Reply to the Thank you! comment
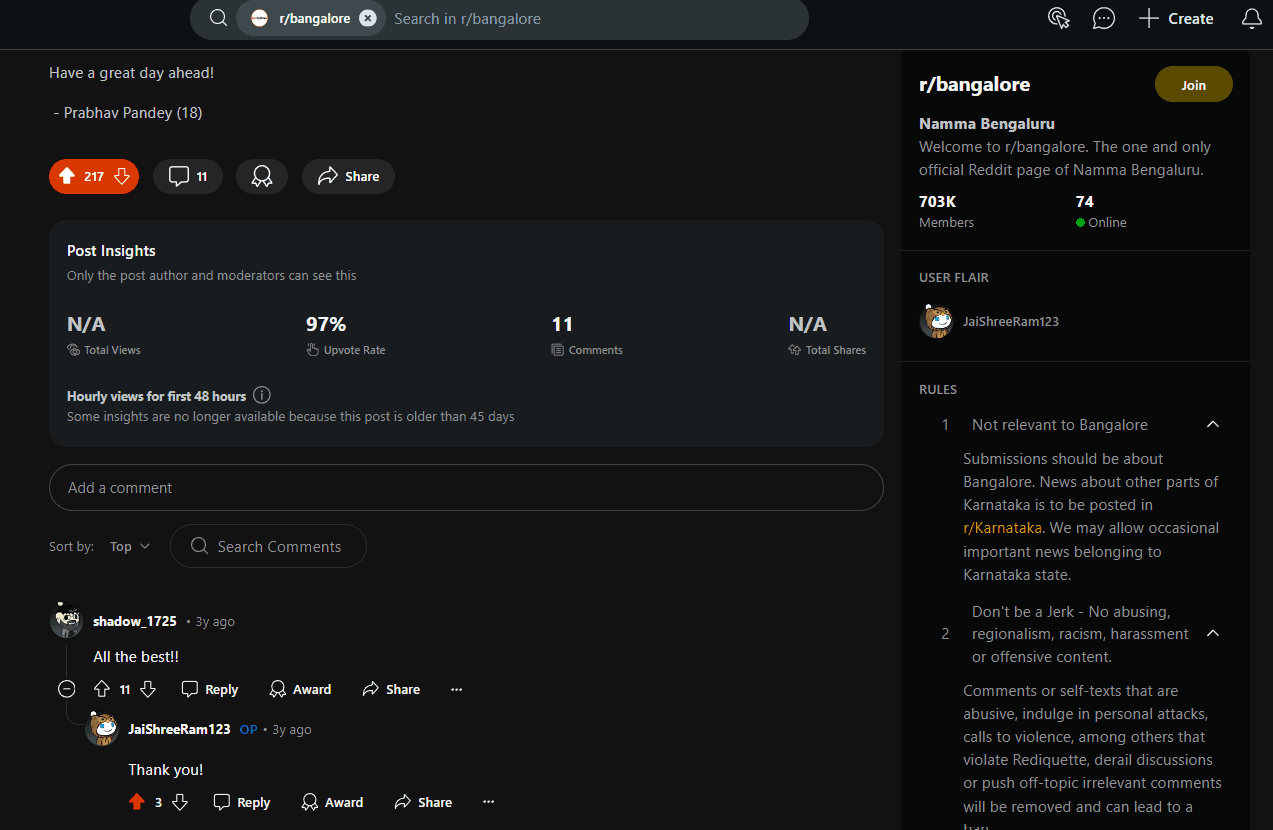This screenshot has height=830, width=1273. [x=242, y=802]
